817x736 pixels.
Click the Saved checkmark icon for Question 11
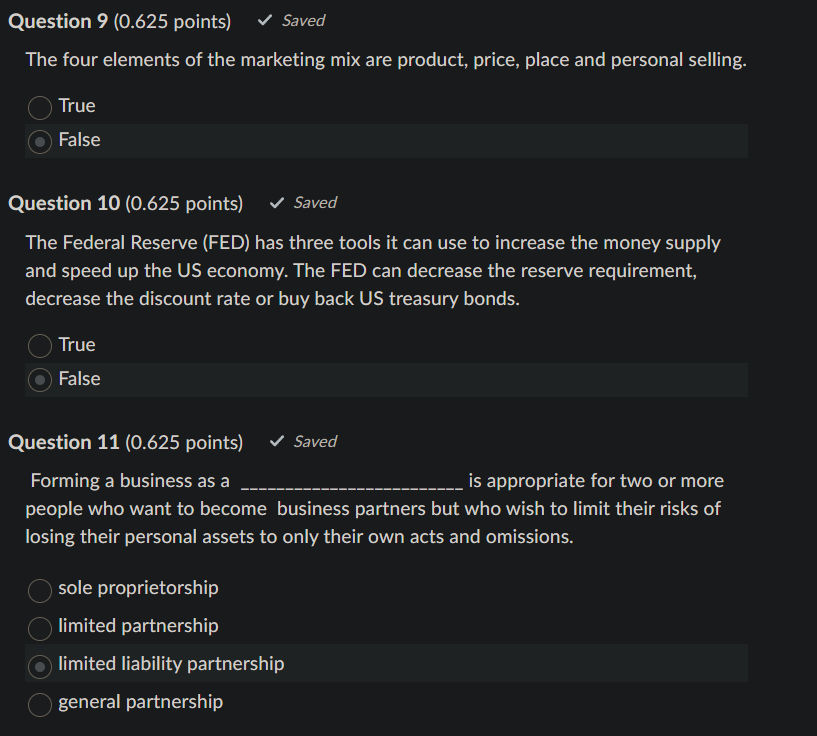[277, 442]
